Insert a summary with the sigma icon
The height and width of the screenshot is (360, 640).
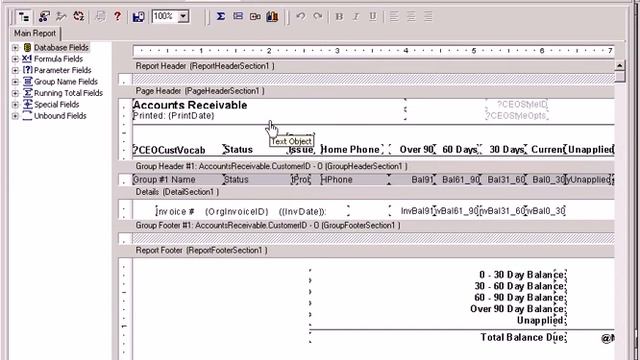[221, 16]
